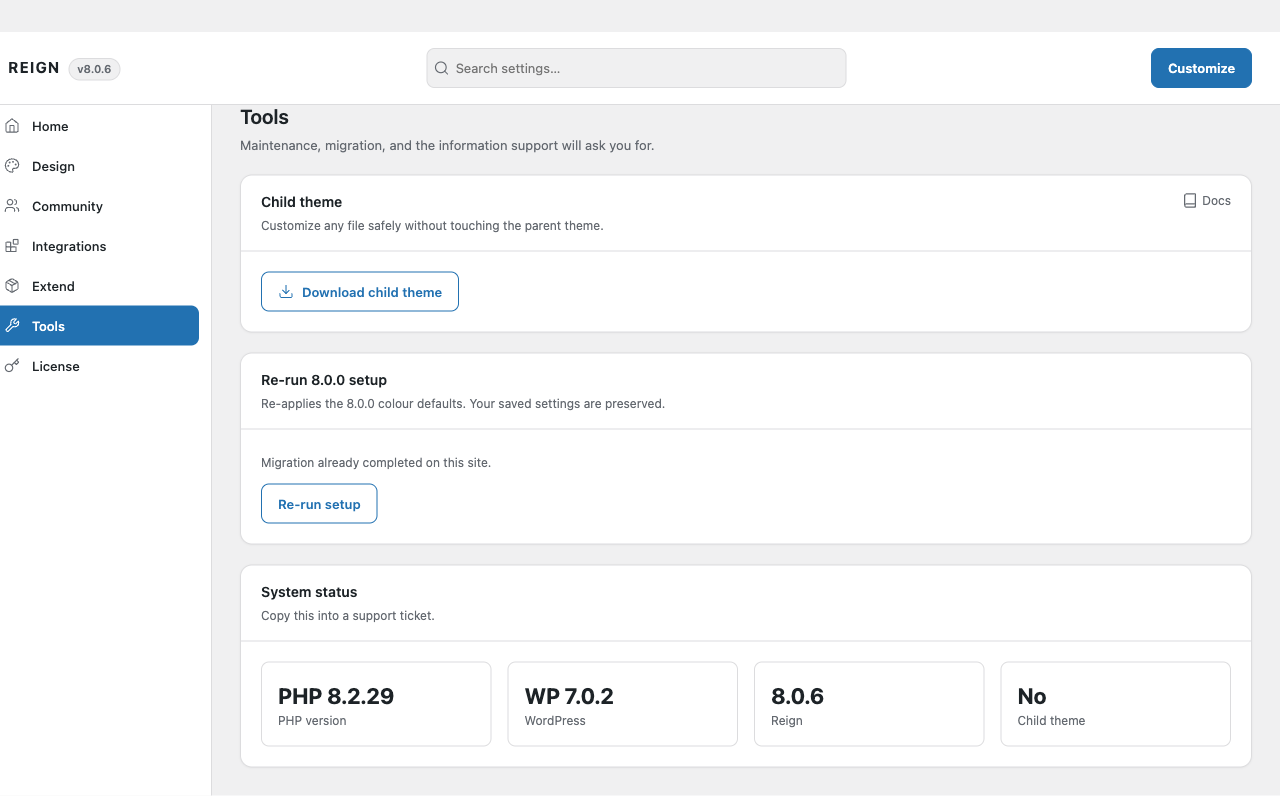Click the download arrow icon on child theme button
Screen dimensions: 1280x800
coord(286,292)
